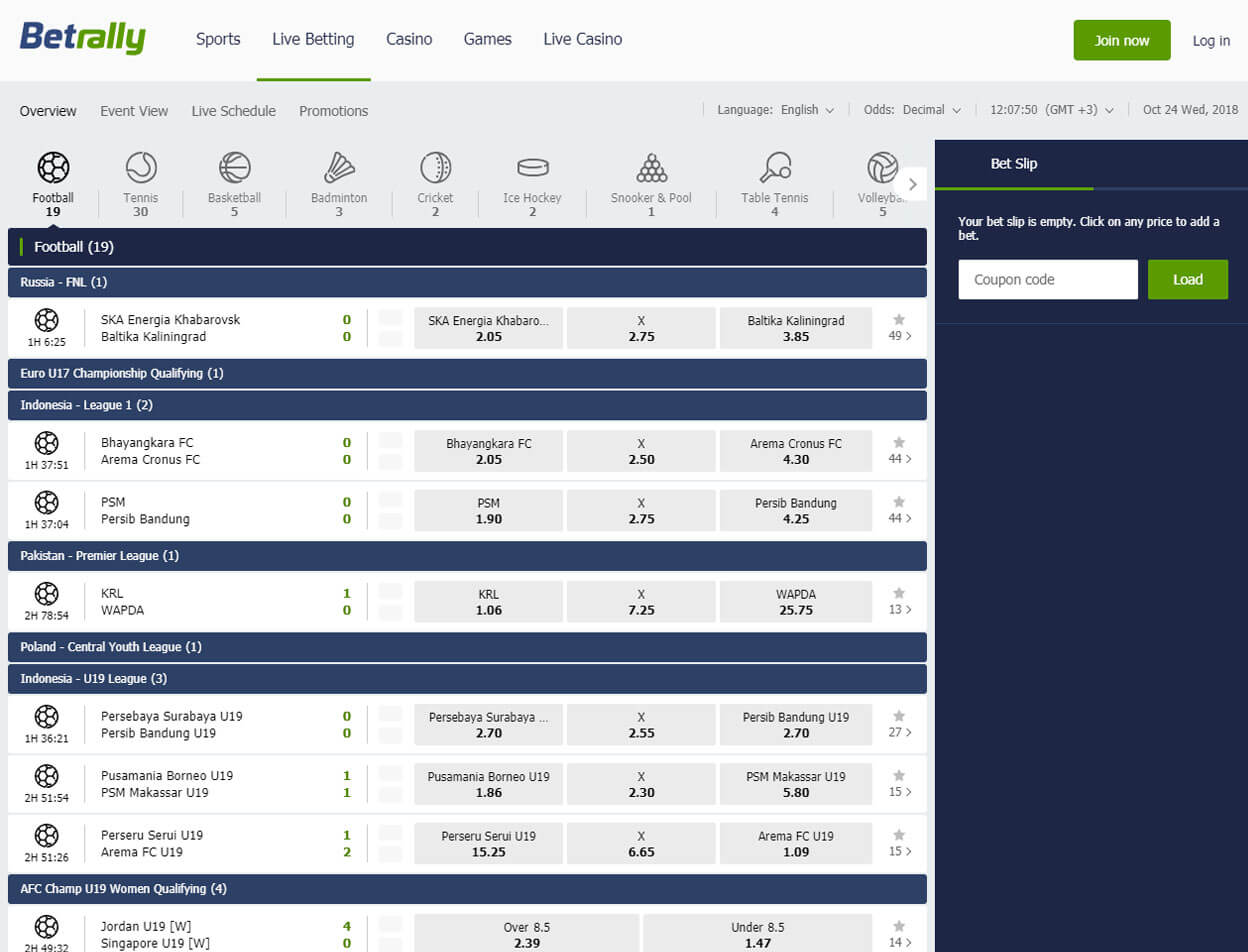Collapse the Pakistan - Premier League header

click(x=467, y=555)
